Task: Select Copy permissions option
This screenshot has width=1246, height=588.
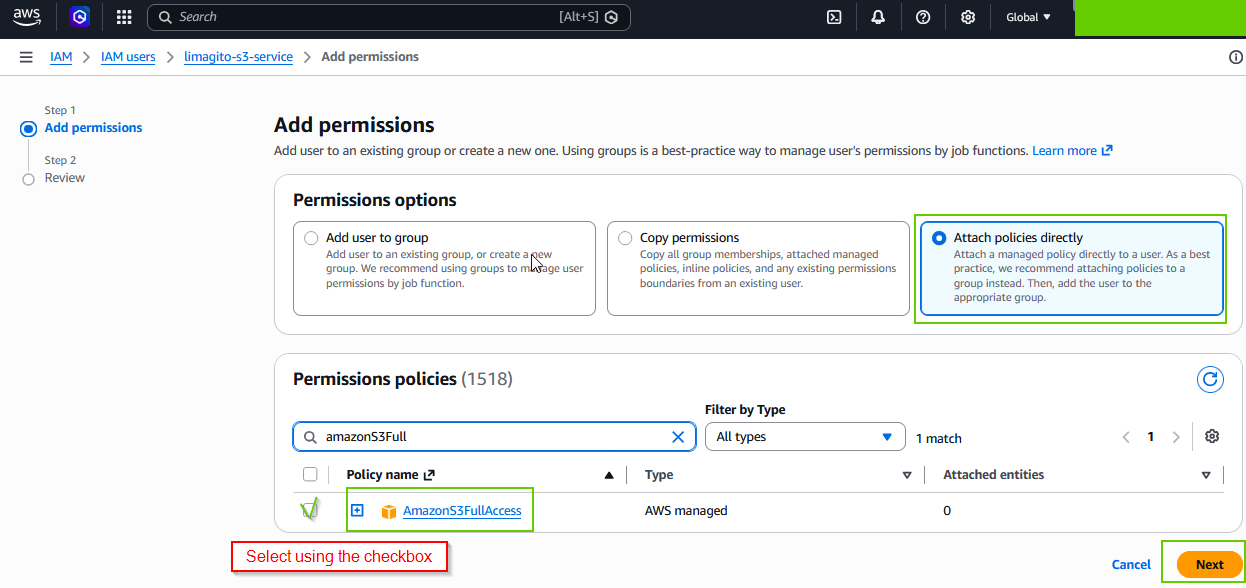Action: pos(758,268)
